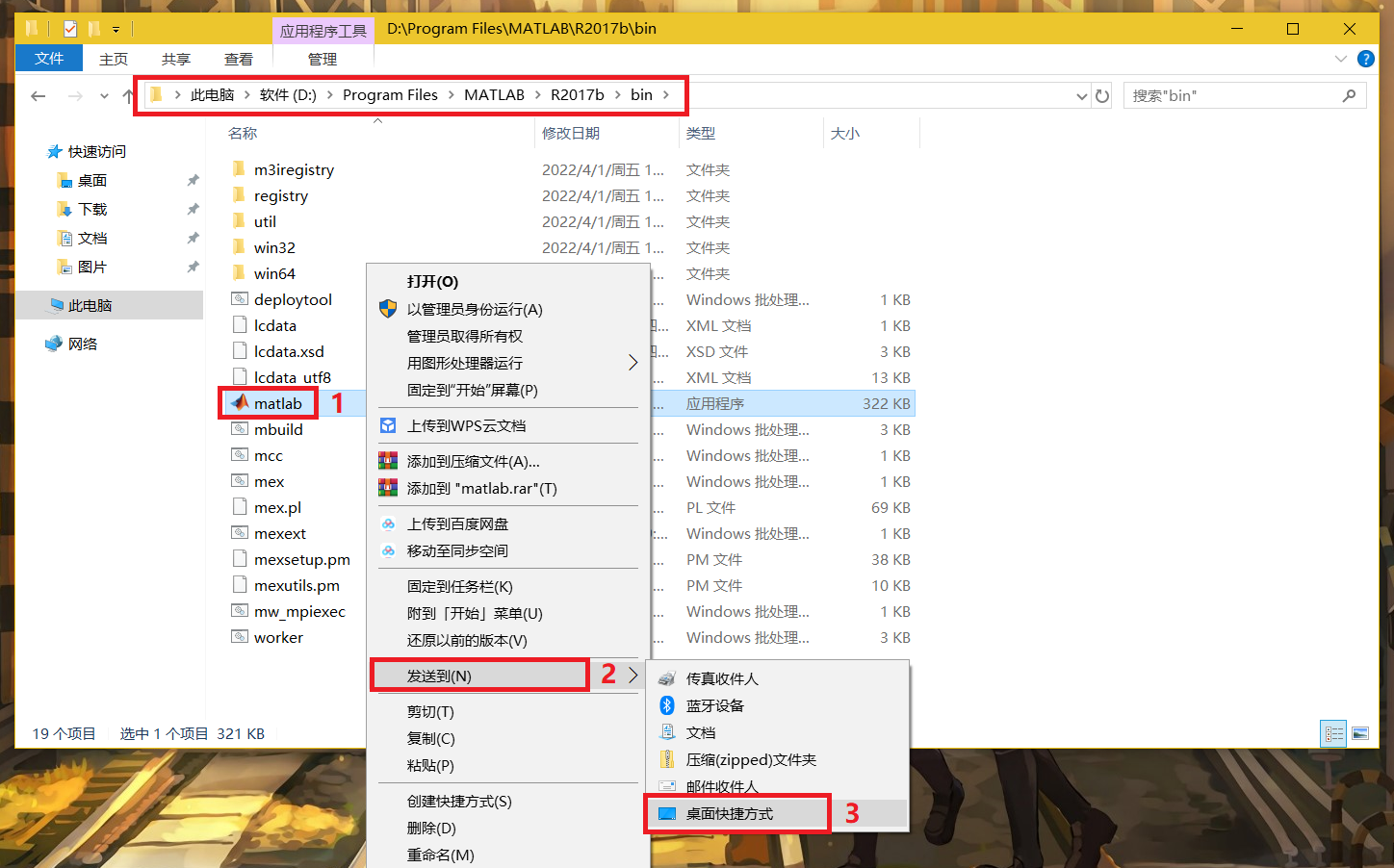
Task: Click the back navigation arrow
Action: point(39,96)
